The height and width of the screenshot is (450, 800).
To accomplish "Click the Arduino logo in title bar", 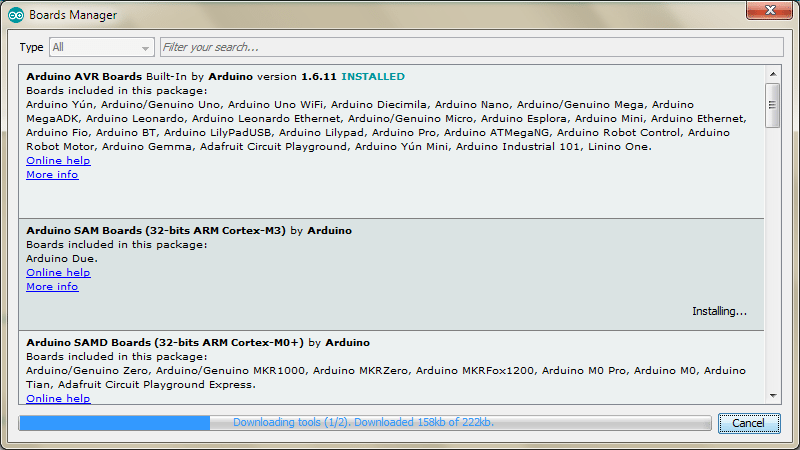I will (15, 15).
